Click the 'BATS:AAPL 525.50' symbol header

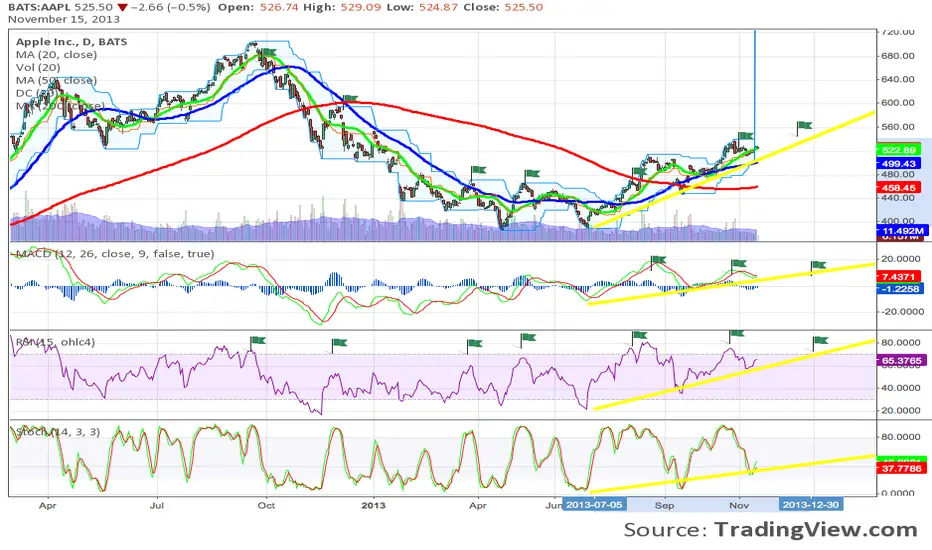pos(60,7)
